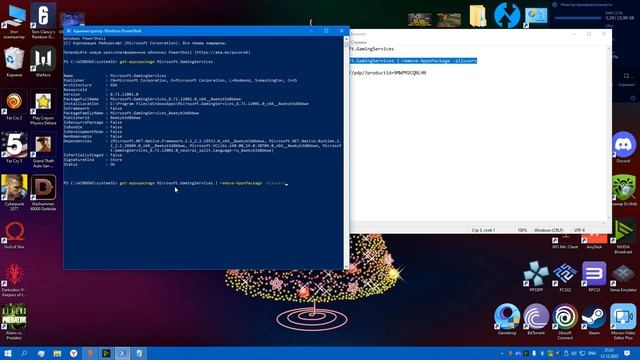
Task: Launch the Warface desktop shortcut
Action: coord(43,61)
